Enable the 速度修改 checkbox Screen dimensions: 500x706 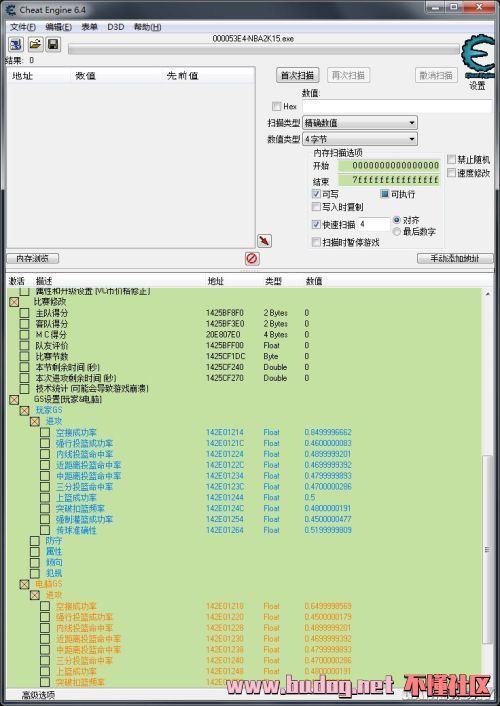451,172
